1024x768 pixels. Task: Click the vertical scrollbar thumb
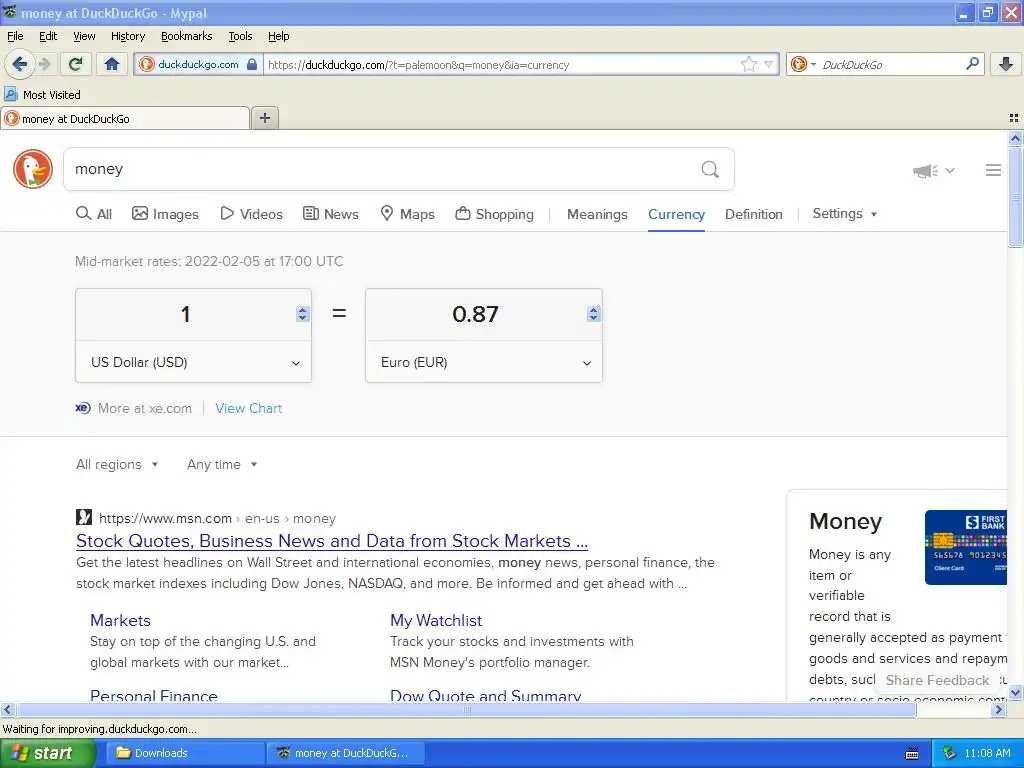click(1015, 197)
